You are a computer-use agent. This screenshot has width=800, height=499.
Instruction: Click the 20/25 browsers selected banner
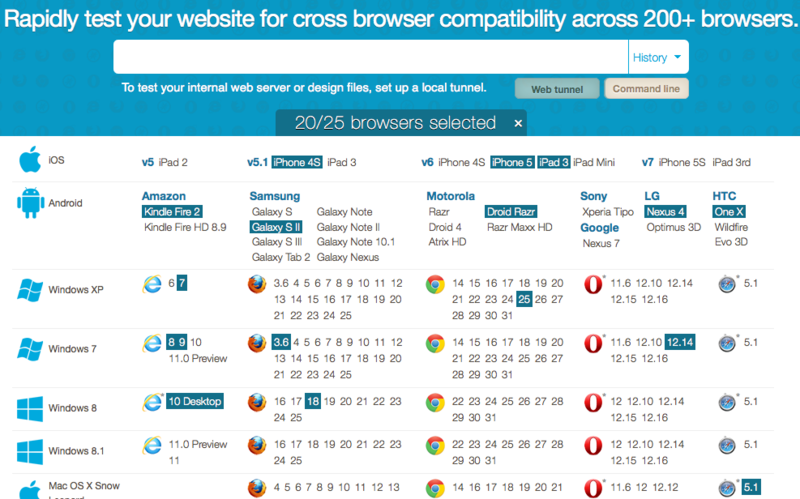[401, 122]
